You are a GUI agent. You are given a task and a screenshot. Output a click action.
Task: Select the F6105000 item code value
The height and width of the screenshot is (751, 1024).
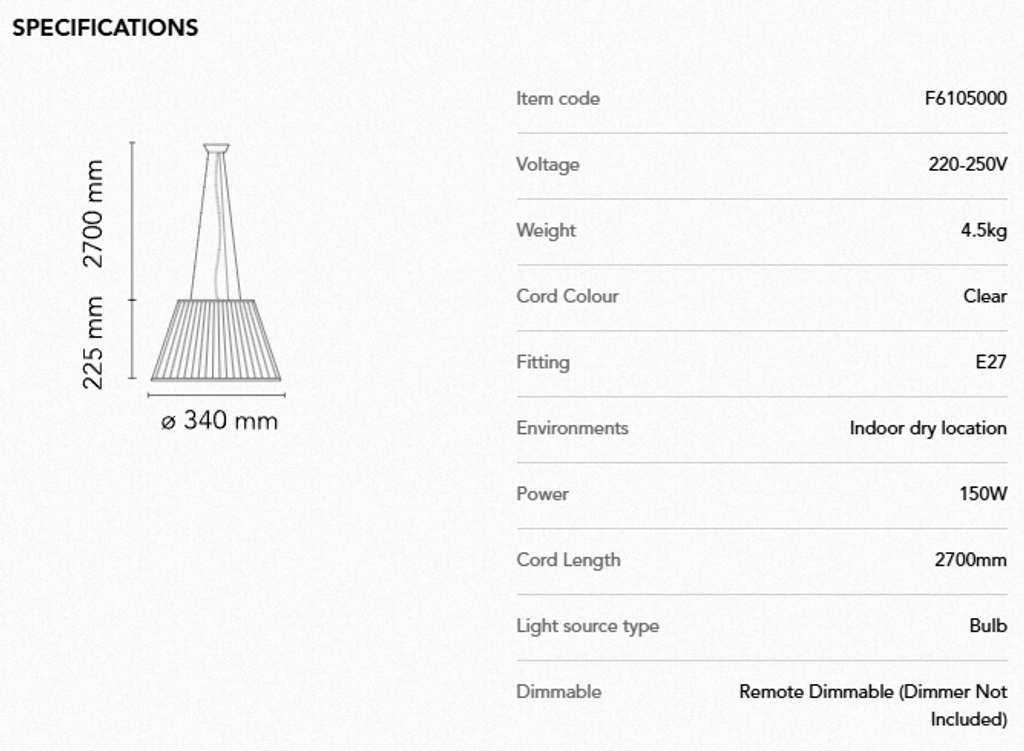pos(966,98)
